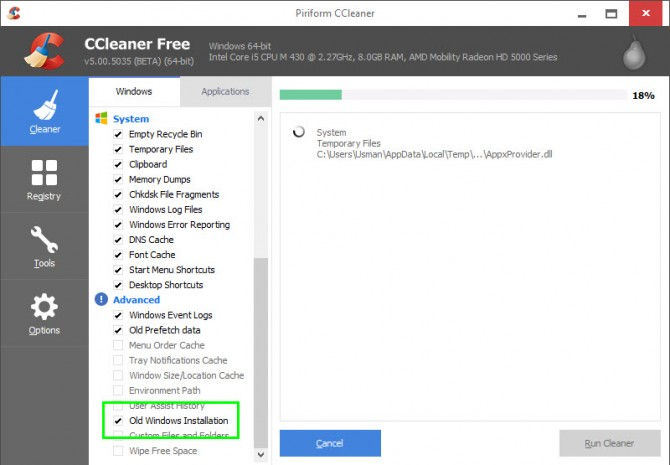Toggle Chkdsk File Fragments checkbox
Viewport: 670px width, 465px height.
click(x=118, y=194)
